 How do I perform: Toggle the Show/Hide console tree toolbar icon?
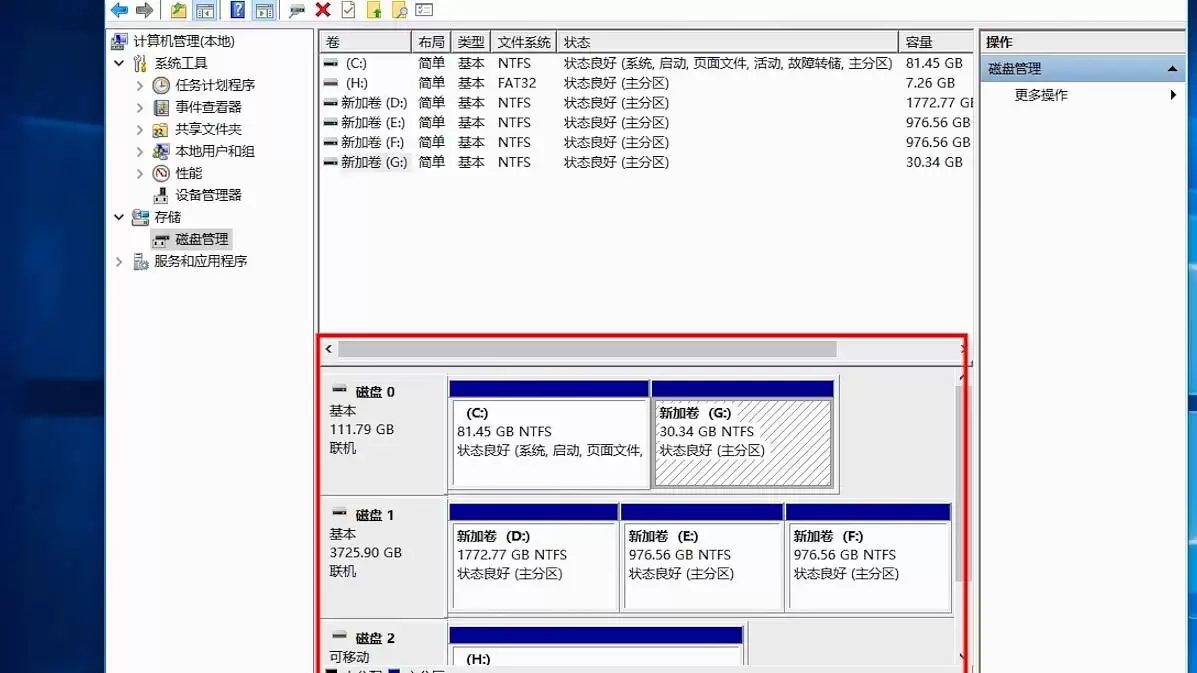click(x=205, y=10)
